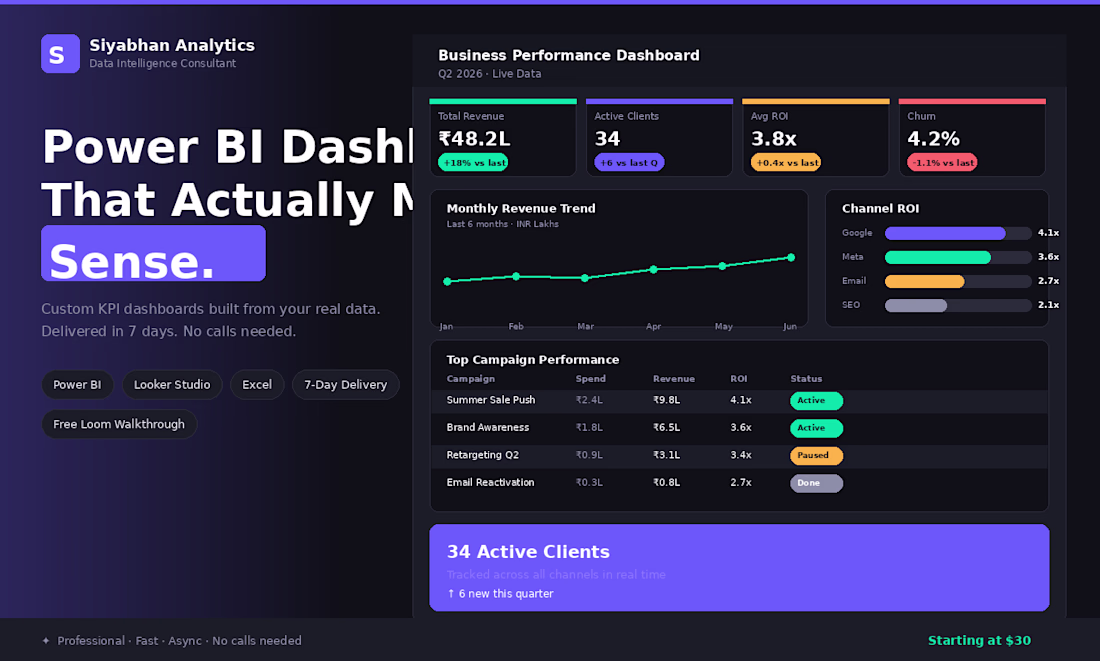Open the Avg ROI KPI card
This screenshot has width=1100, height=661.
click(x=816, y=138)
